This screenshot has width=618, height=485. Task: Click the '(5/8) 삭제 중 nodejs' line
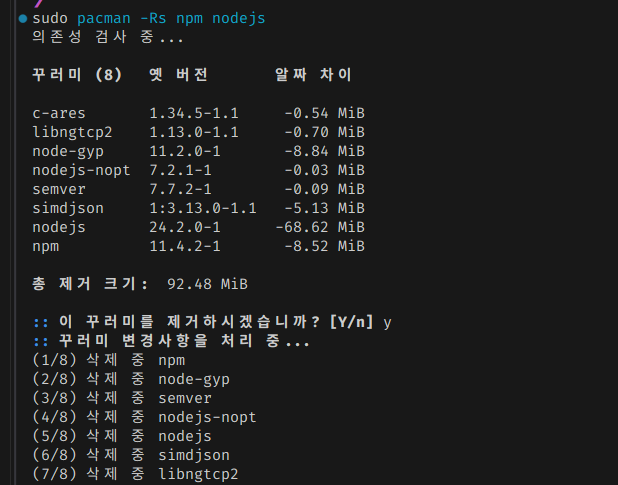click(x=122, y=436)
